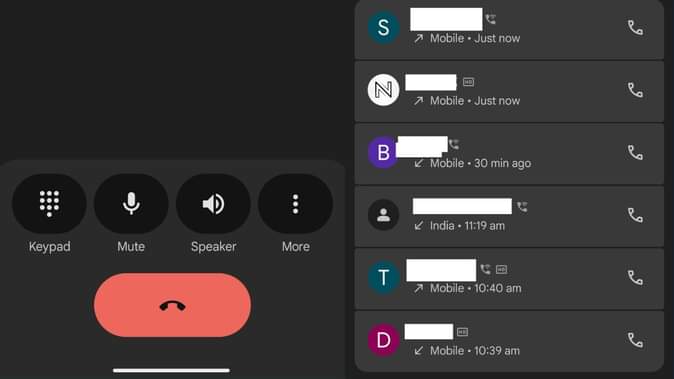Image resolution: width=674 pixels, height=379 pixels.
Task: Tap the generic person avatar for India caller
Action: tap(383, 215)
